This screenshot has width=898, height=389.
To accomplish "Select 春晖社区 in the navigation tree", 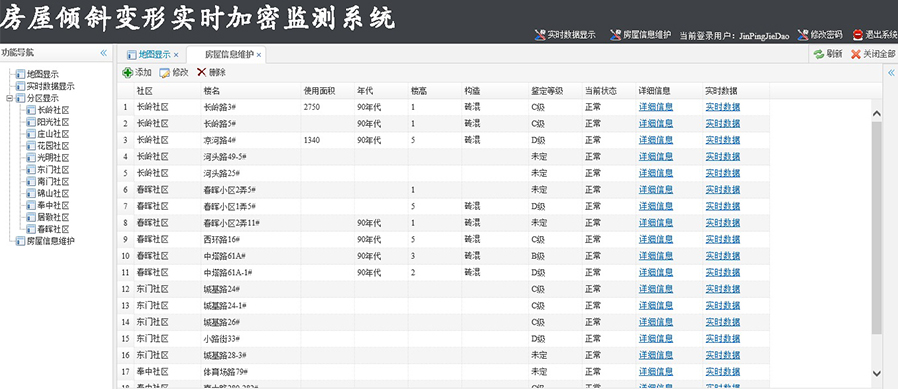I will (53, 229).
